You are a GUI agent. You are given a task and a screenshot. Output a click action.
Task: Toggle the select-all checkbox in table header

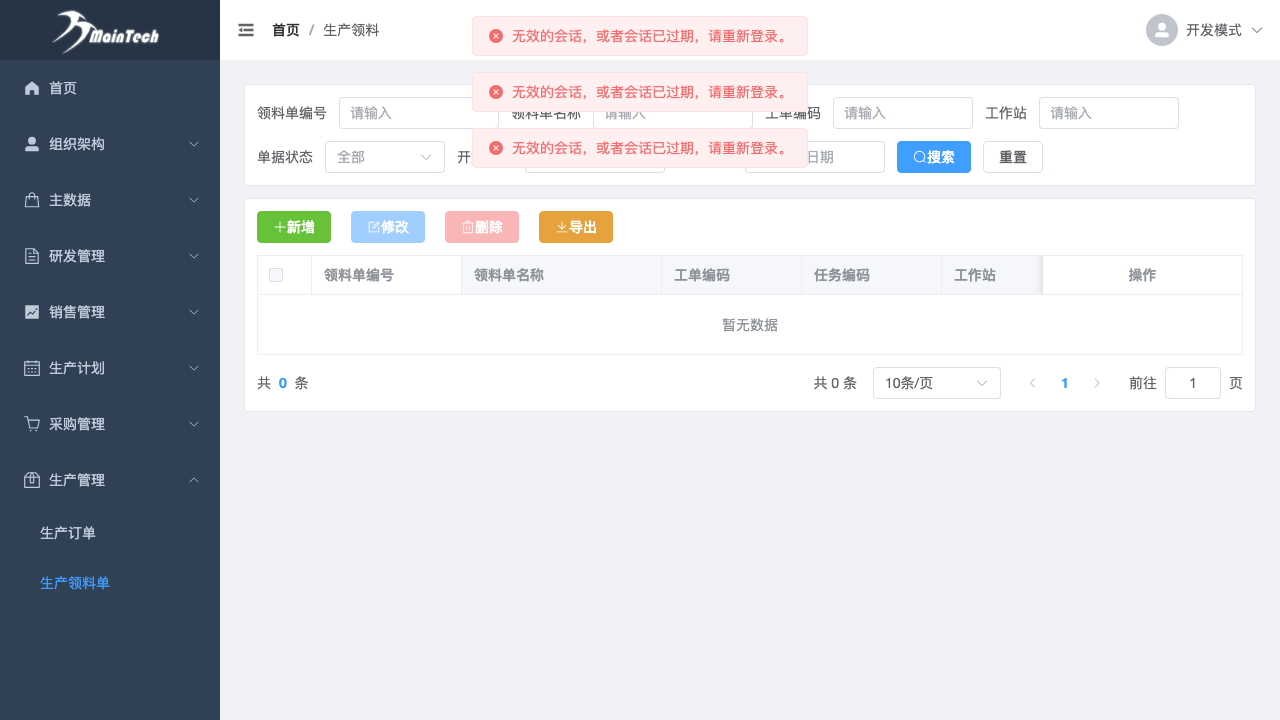(276, 275)
